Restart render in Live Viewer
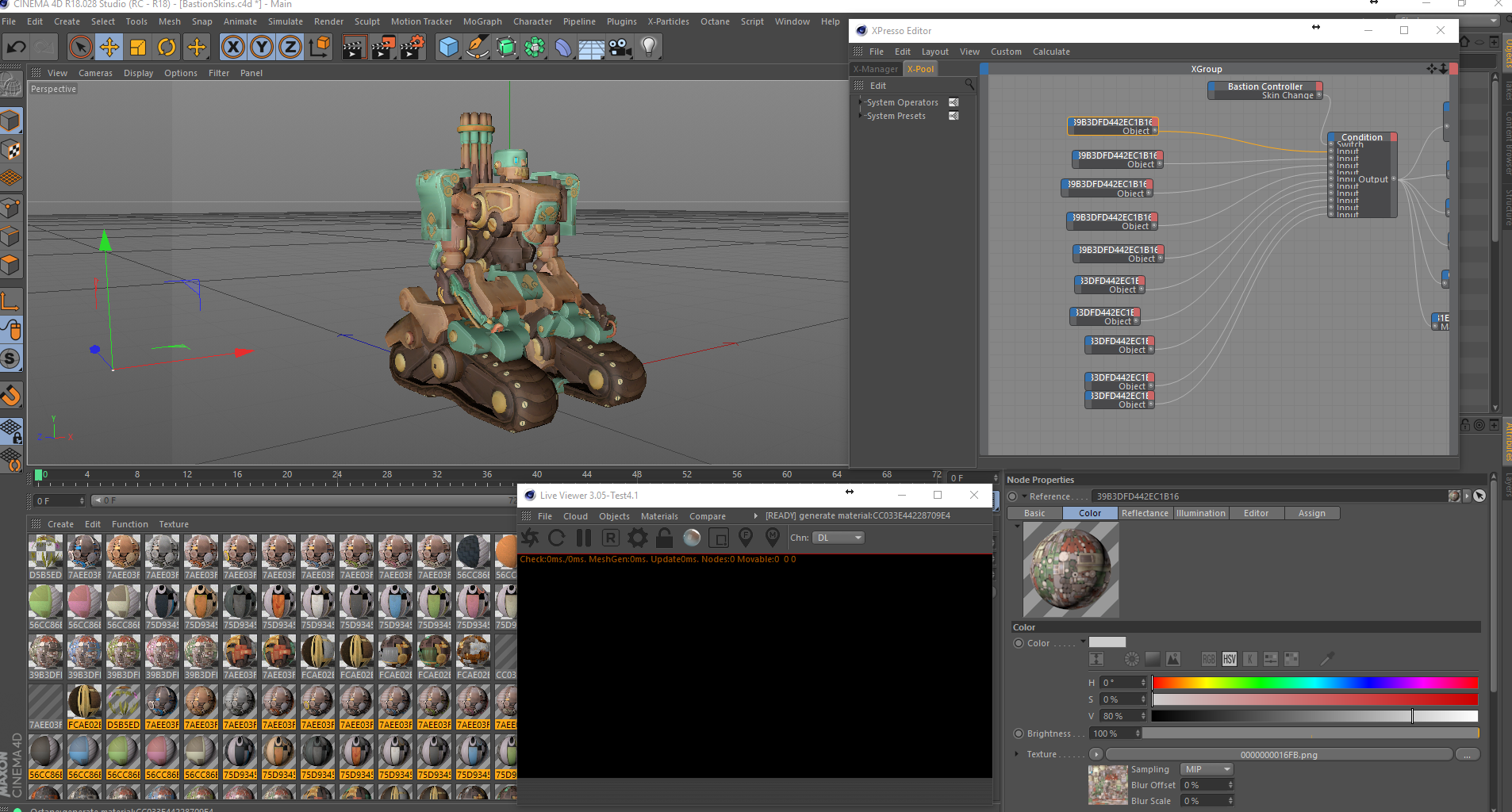Image resolution: width=1512 pixels, height=812 pixels. 557,538
